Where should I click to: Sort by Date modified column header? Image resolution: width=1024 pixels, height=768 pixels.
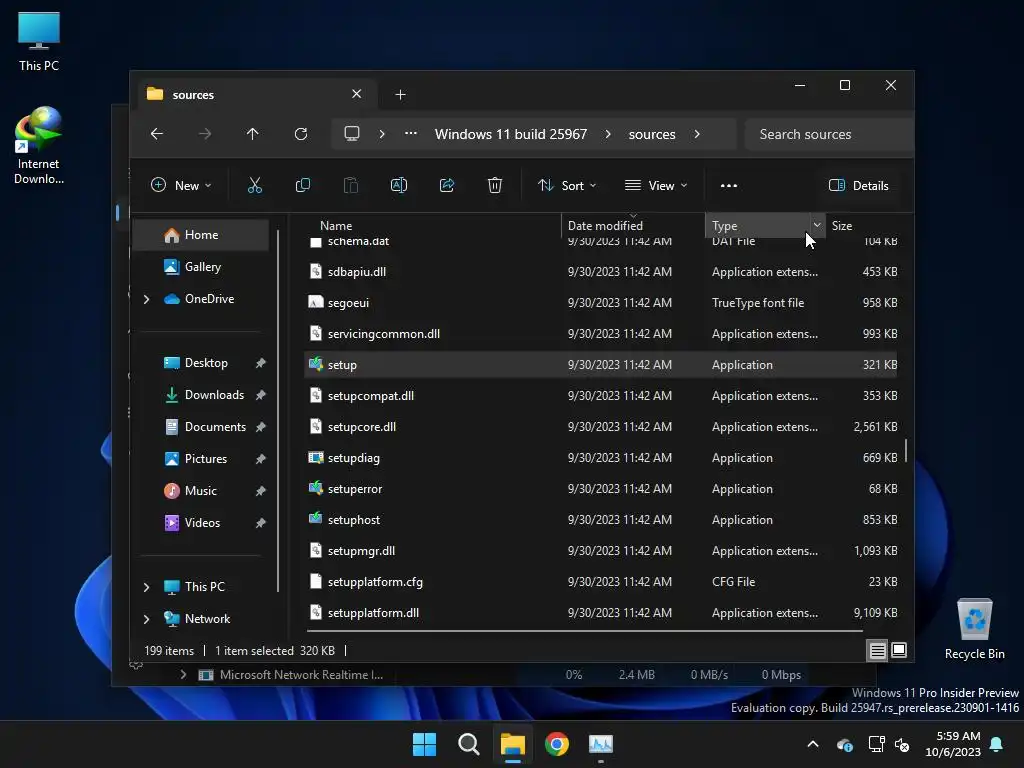tap(633, 225)
